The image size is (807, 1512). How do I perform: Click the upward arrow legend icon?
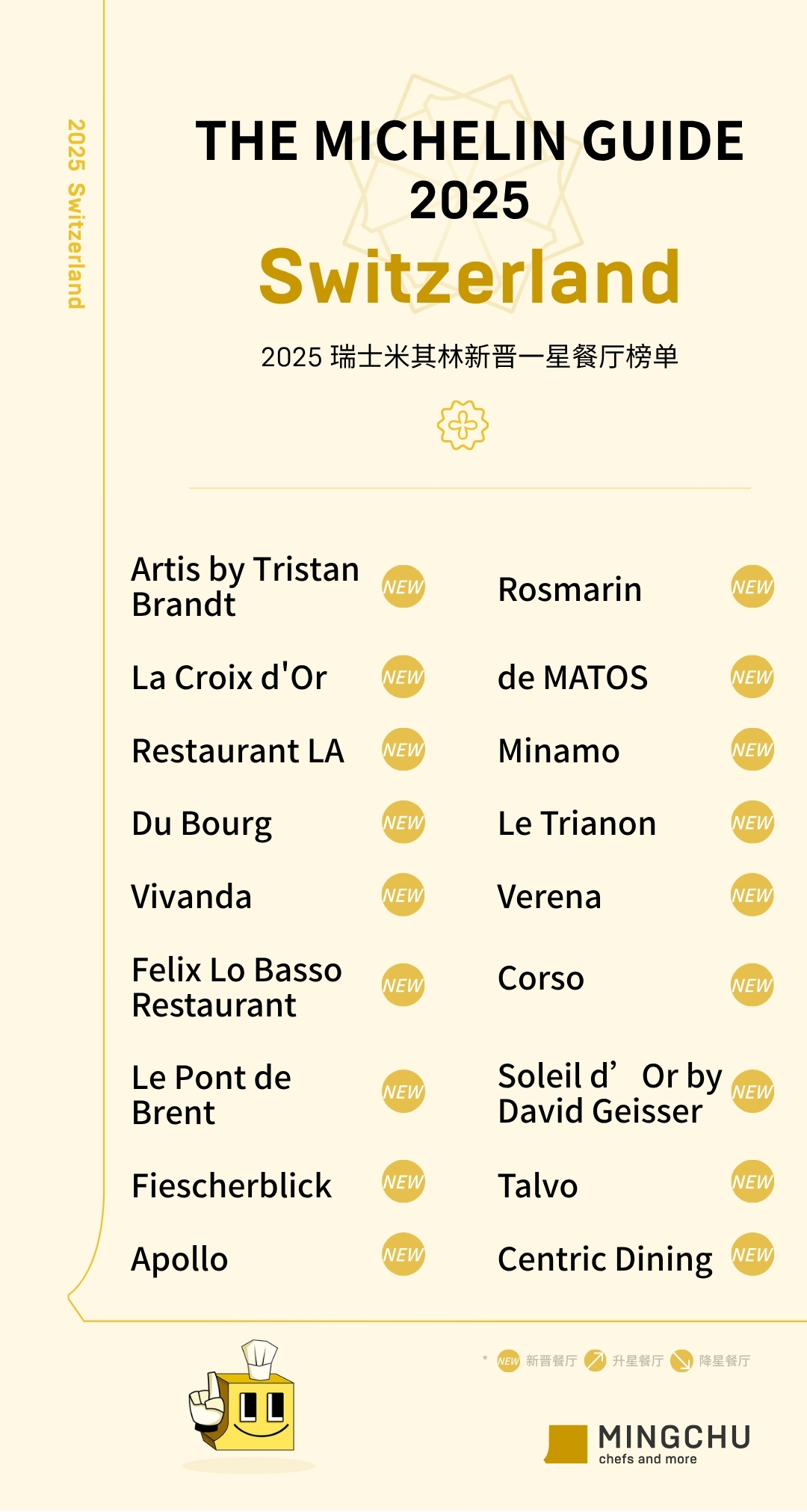point(595,1360)
